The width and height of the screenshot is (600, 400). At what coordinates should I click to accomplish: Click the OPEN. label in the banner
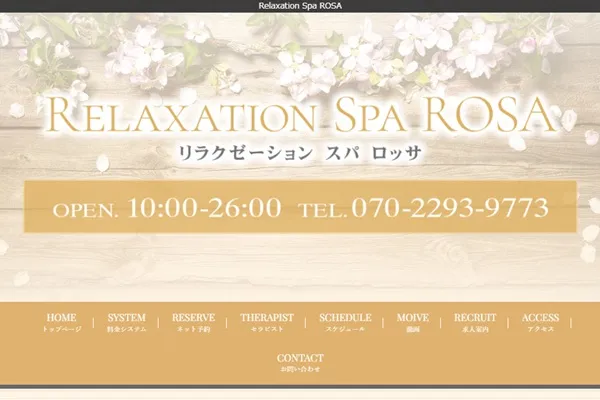point(86,211)
